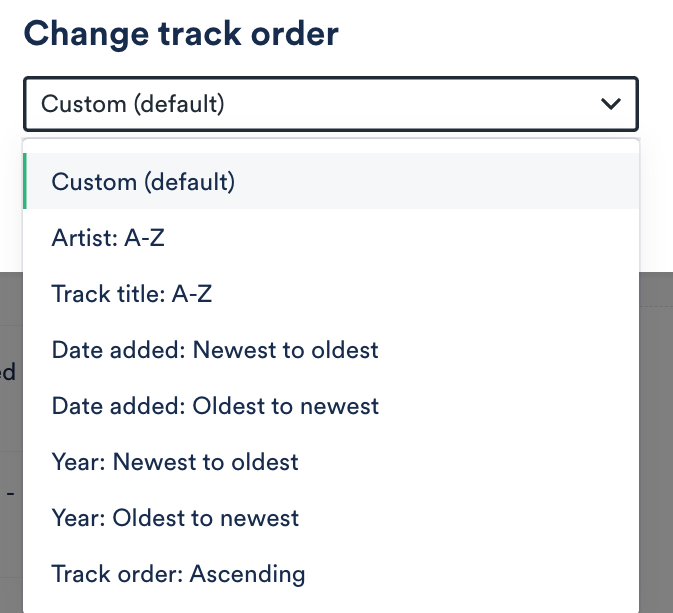Viewport: 673px width, 613px height.
Task: Collapse the track order dropdown box
Action: pyautogui.click(x=330, y=103)
